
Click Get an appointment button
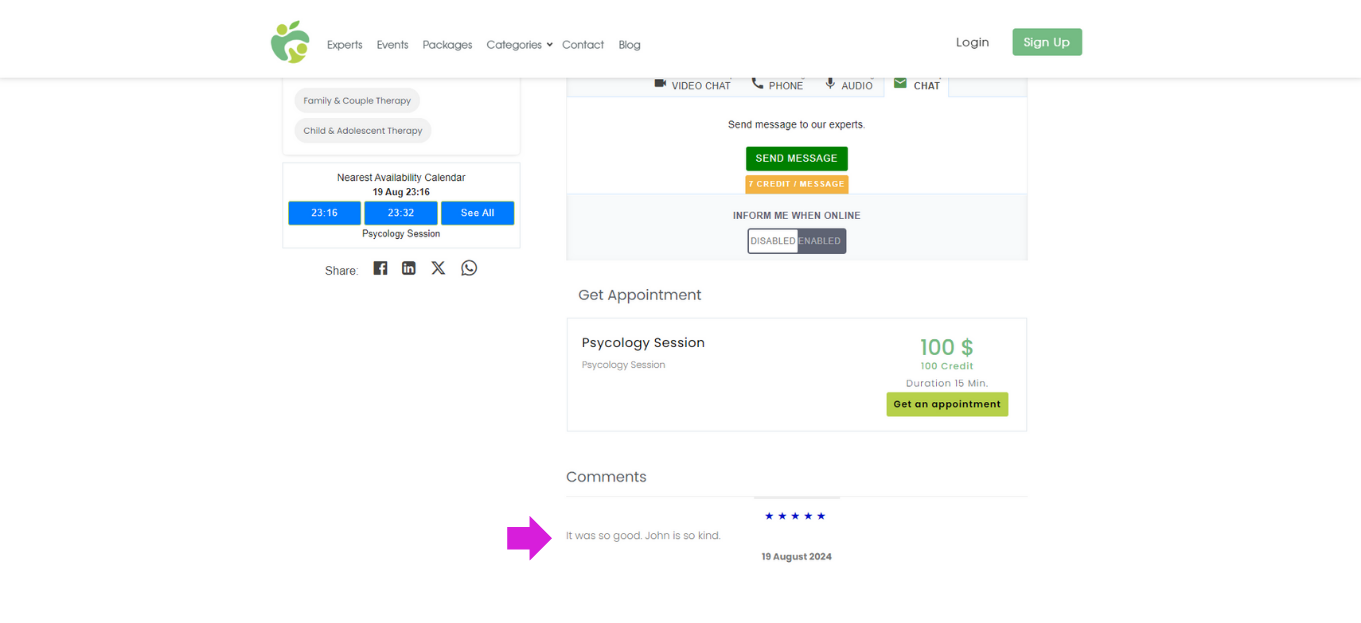pos(947,404)
